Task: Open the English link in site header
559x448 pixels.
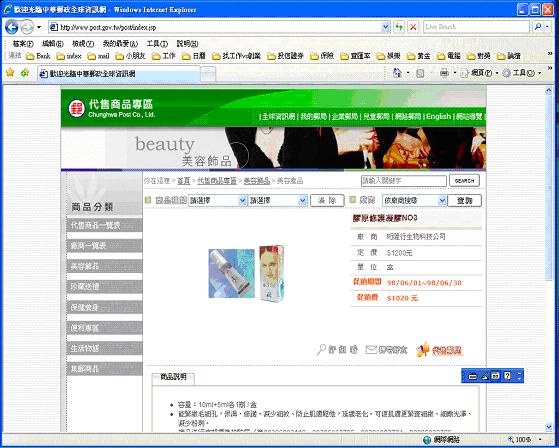Action: tap(439, 116)
